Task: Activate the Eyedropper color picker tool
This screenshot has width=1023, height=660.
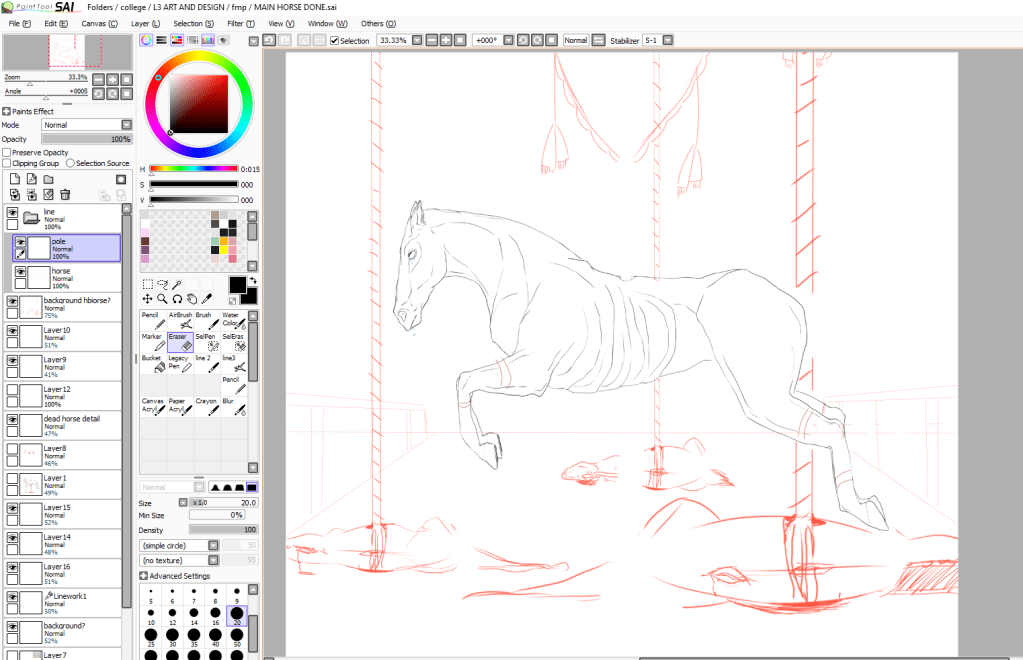Action: click(x=207, y=298)
